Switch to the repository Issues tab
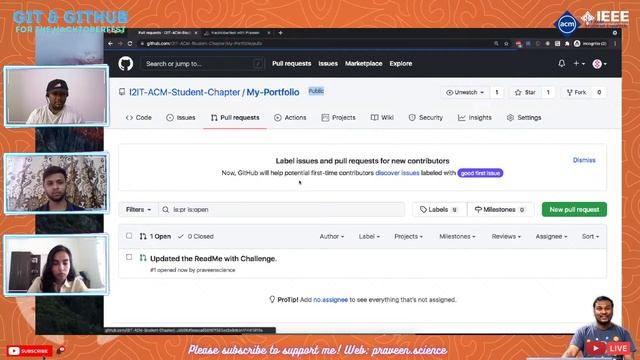This screenshot has width=640, height=360. [181, 118]
